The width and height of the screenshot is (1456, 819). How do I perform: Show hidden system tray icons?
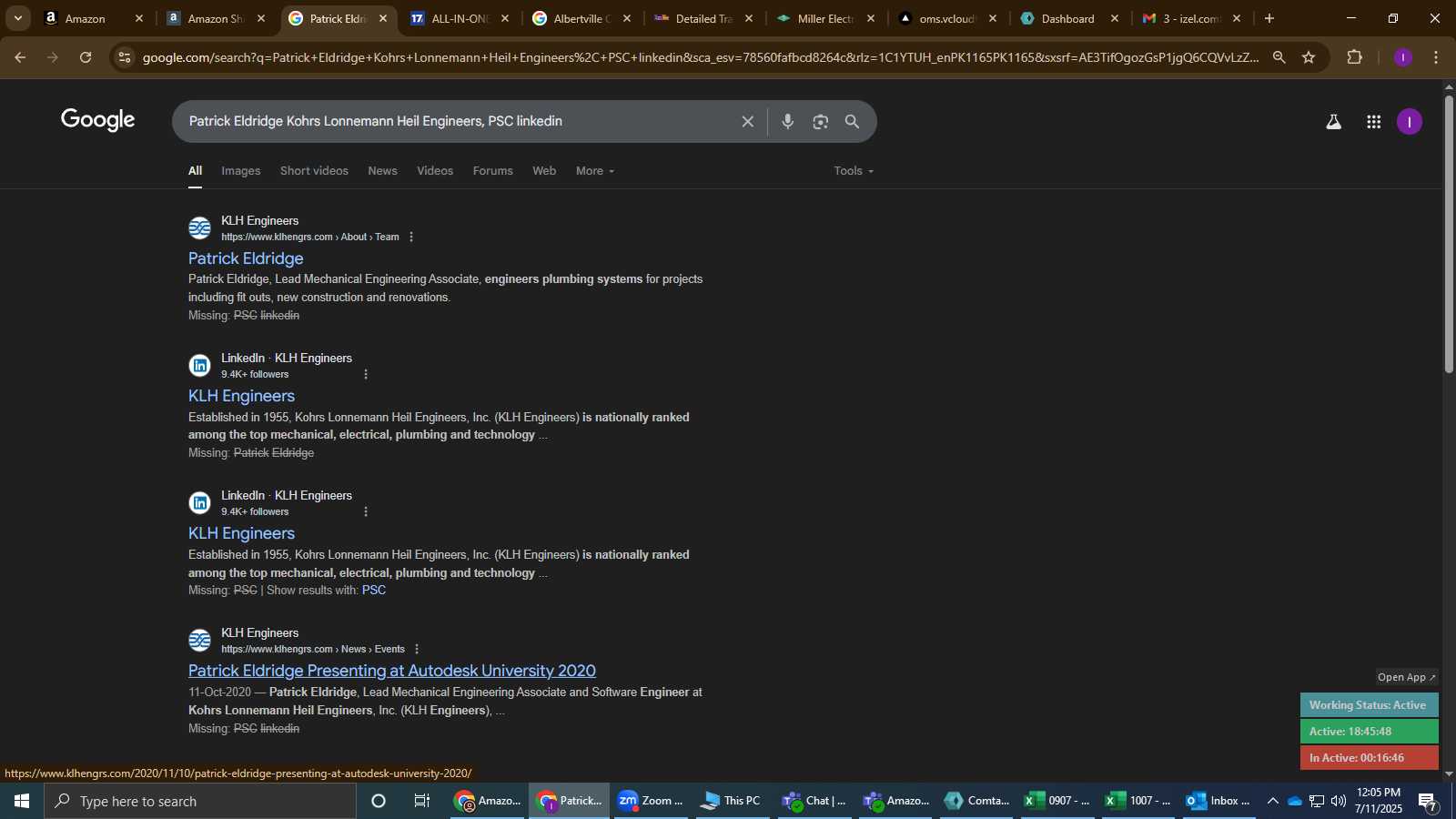(1272, 801)
